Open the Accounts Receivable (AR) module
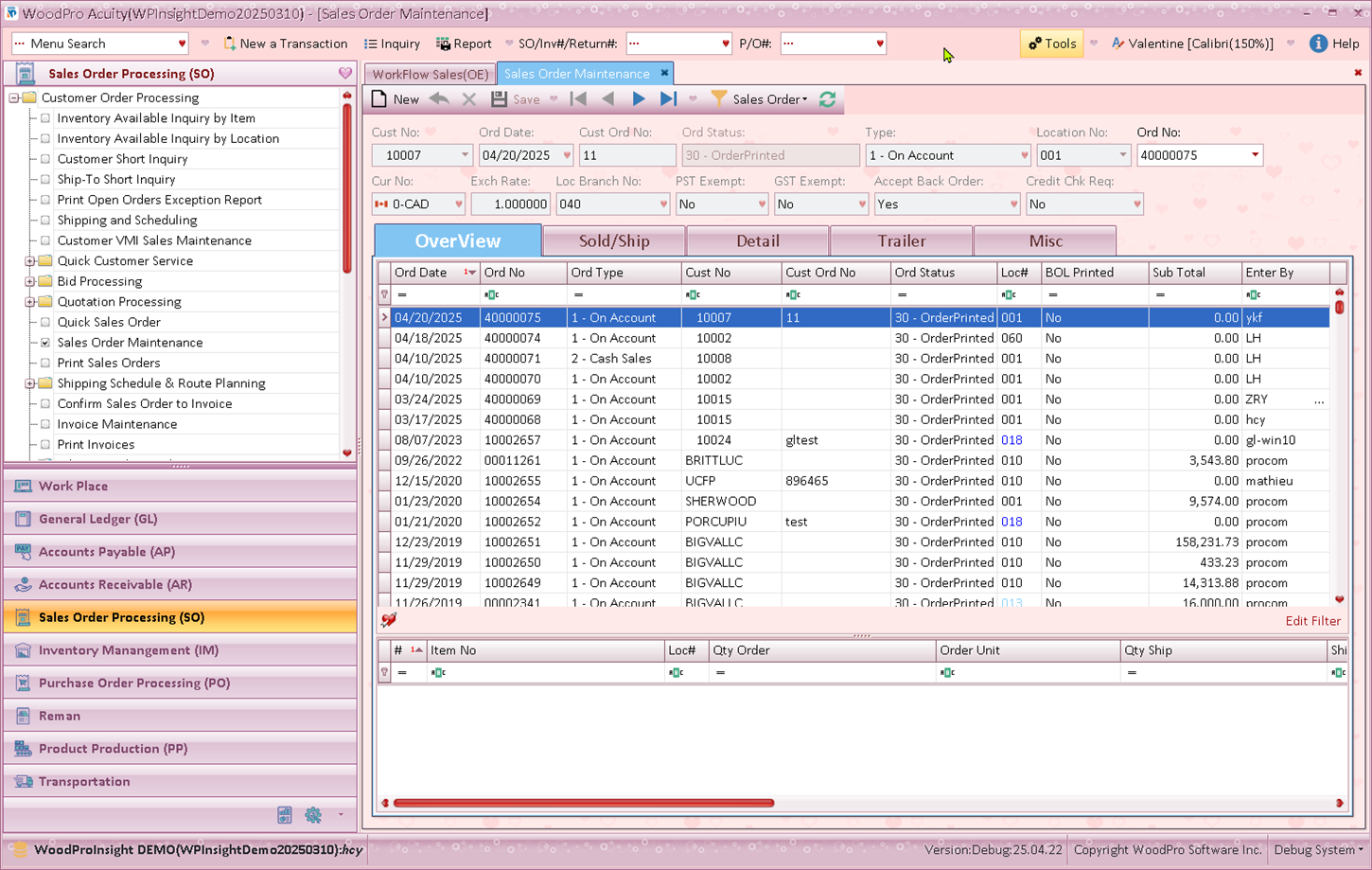The height and width of the screenshot is (870, 1372). (114, 585)
